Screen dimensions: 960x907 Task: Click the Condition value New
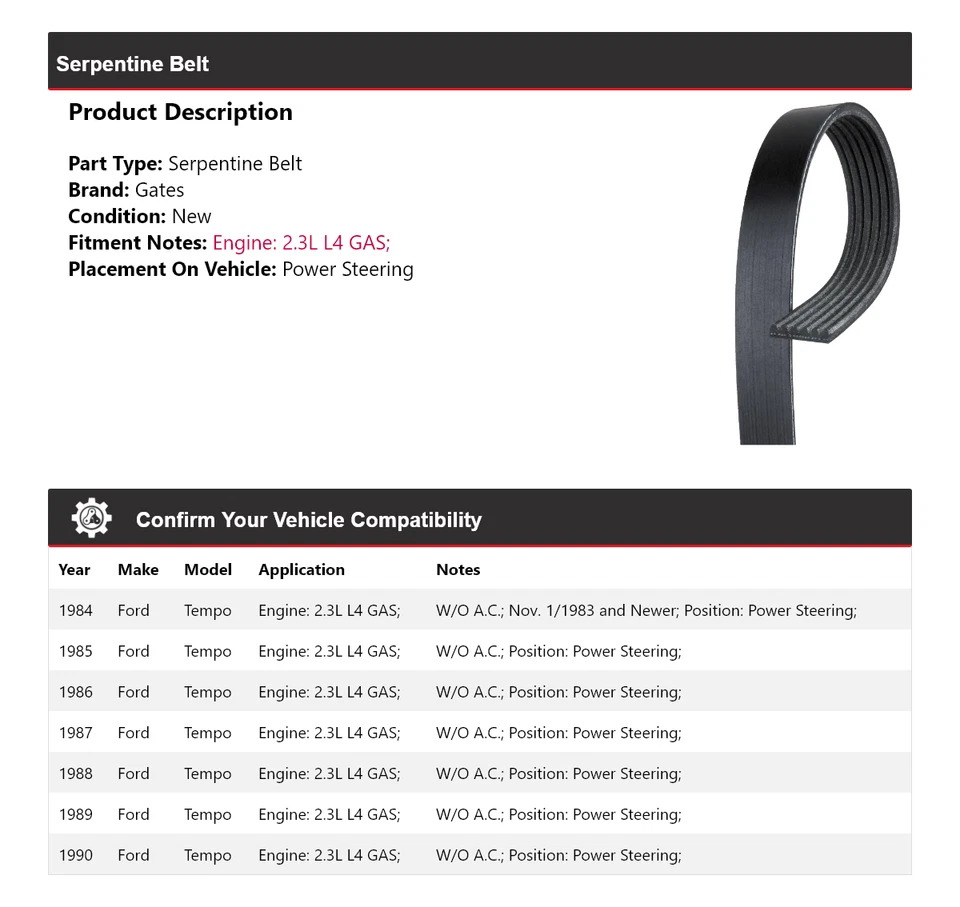tap(191, 216)
